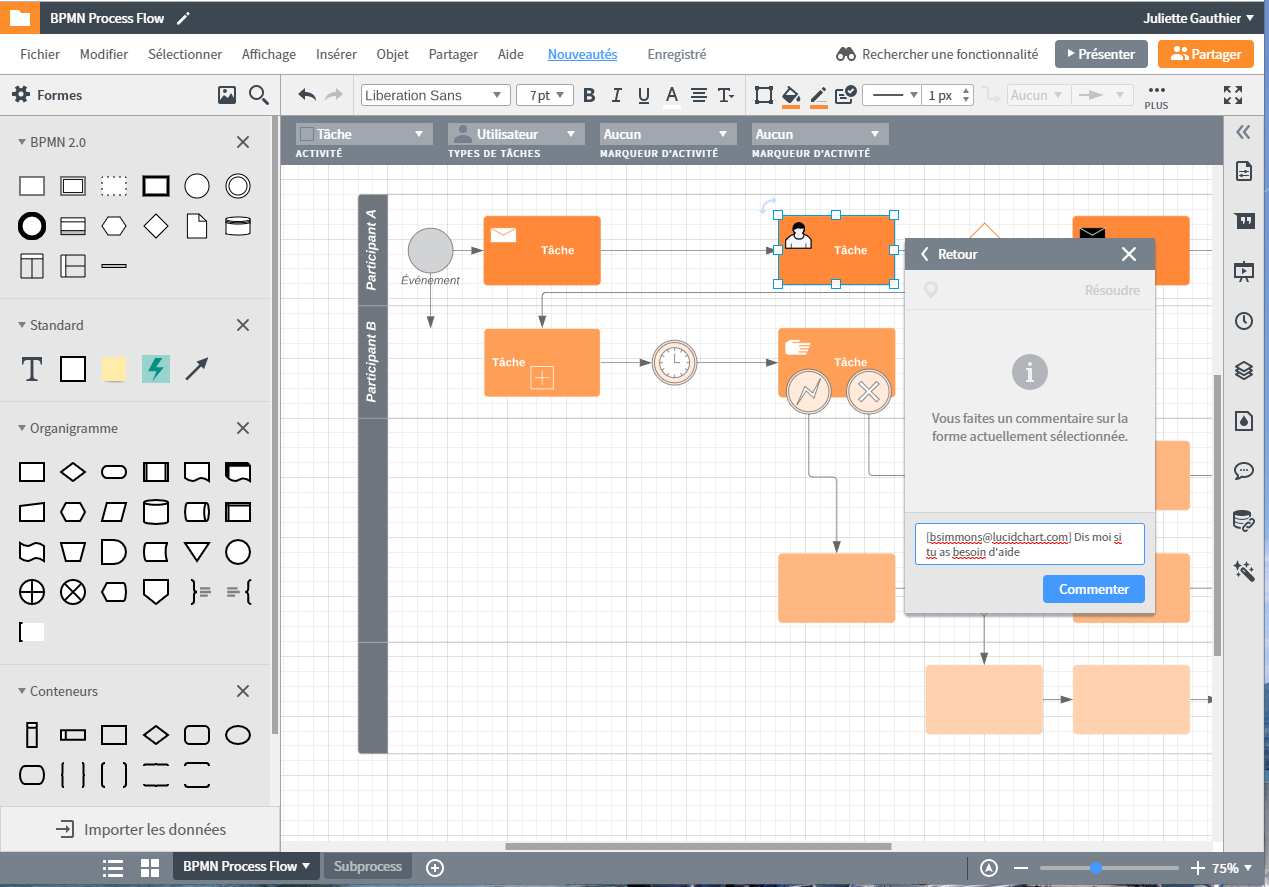Open text options T icon

point(726,95)
